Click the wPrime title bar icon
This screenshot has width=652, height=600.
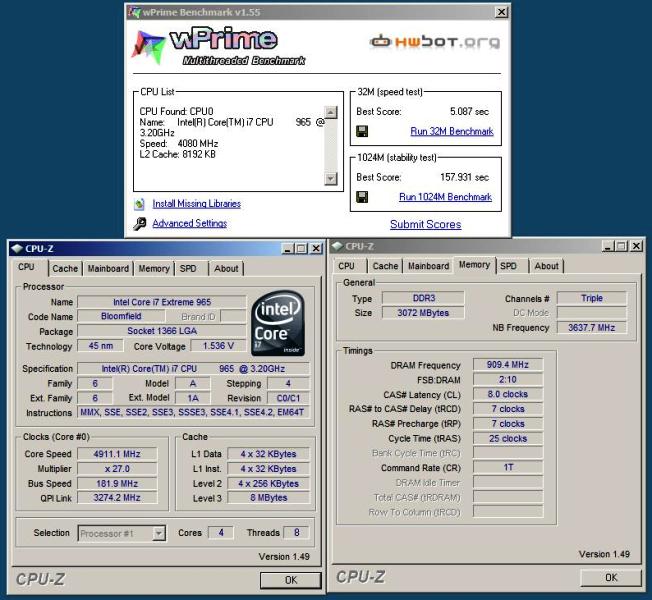pos(134,12)
